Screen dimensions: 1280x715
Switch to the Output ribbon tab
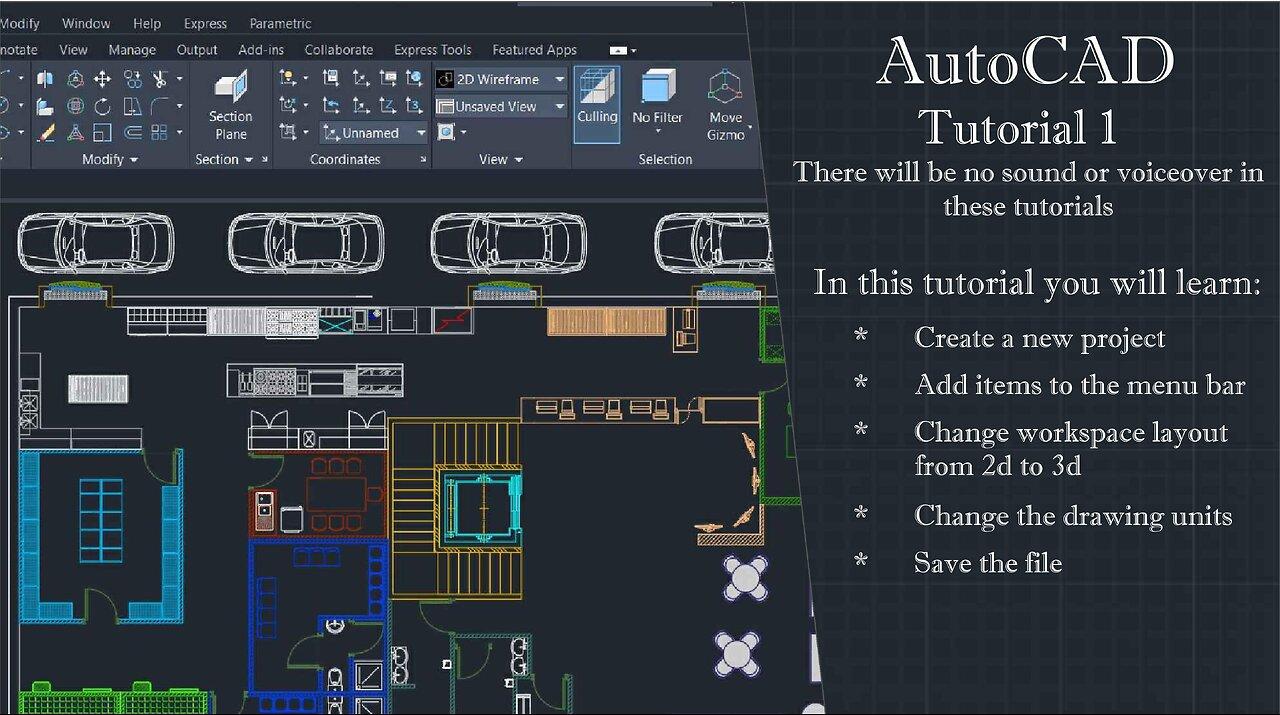click(x=196, y=49)
